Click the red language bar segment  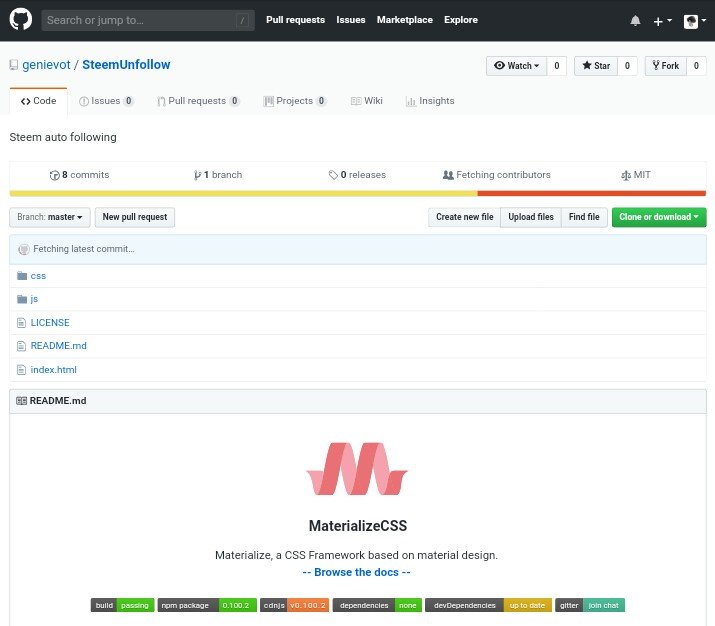[592, 194]
